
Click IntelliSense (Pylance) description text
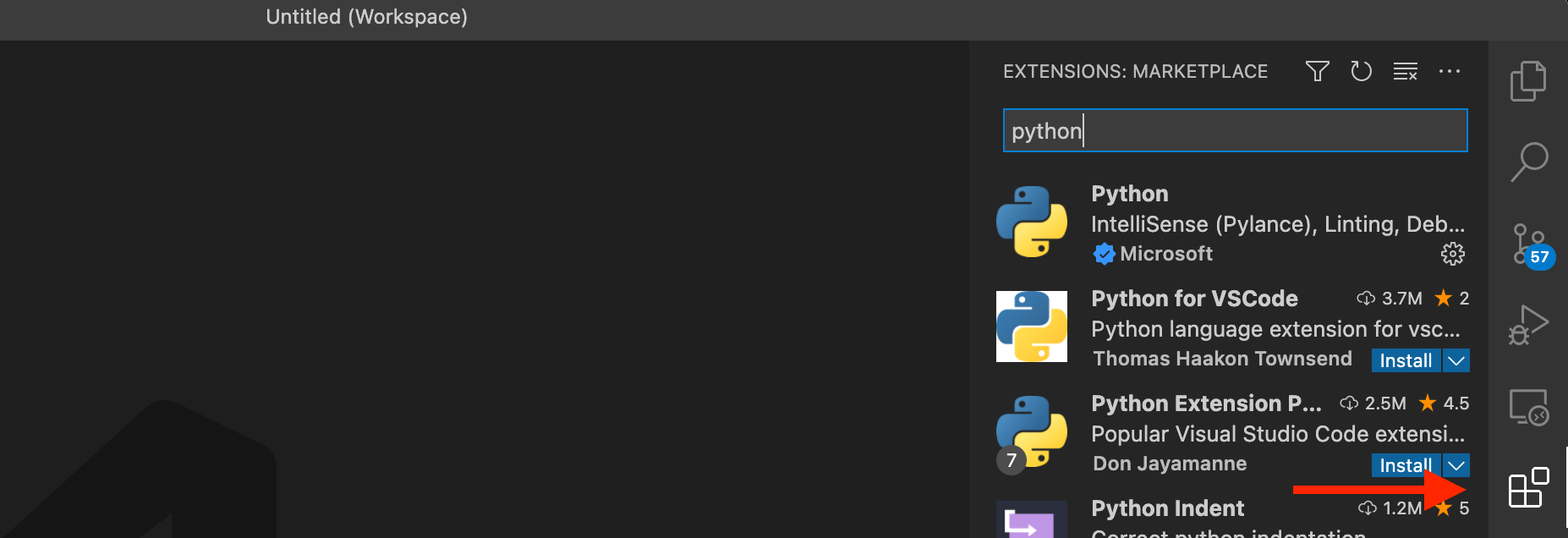coord(1278,224)
